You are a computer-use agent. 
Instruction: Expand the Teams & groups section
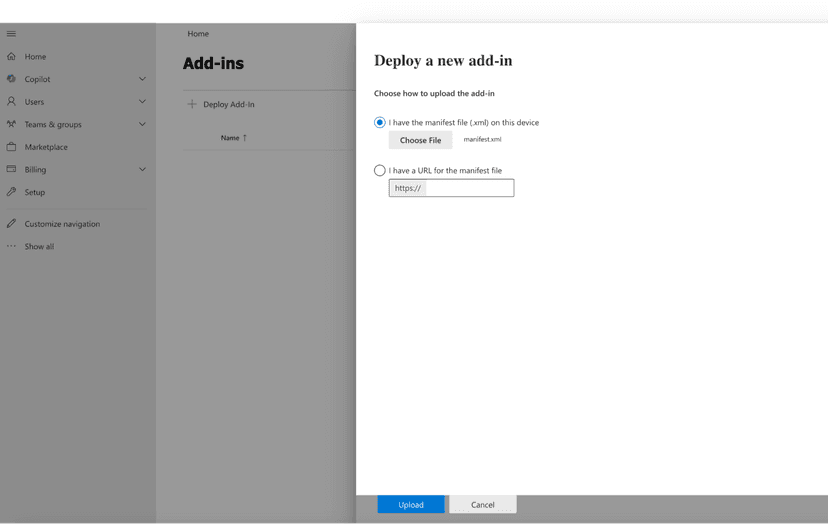pos(142,124)
